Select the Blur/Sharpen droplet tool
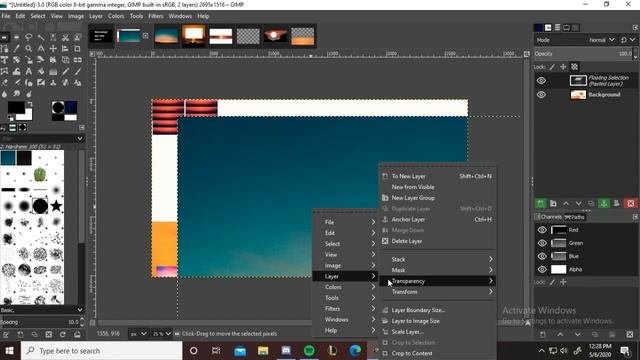Image resolution: width=640 pixels, height=360 pixels. (x=4, y=94)
